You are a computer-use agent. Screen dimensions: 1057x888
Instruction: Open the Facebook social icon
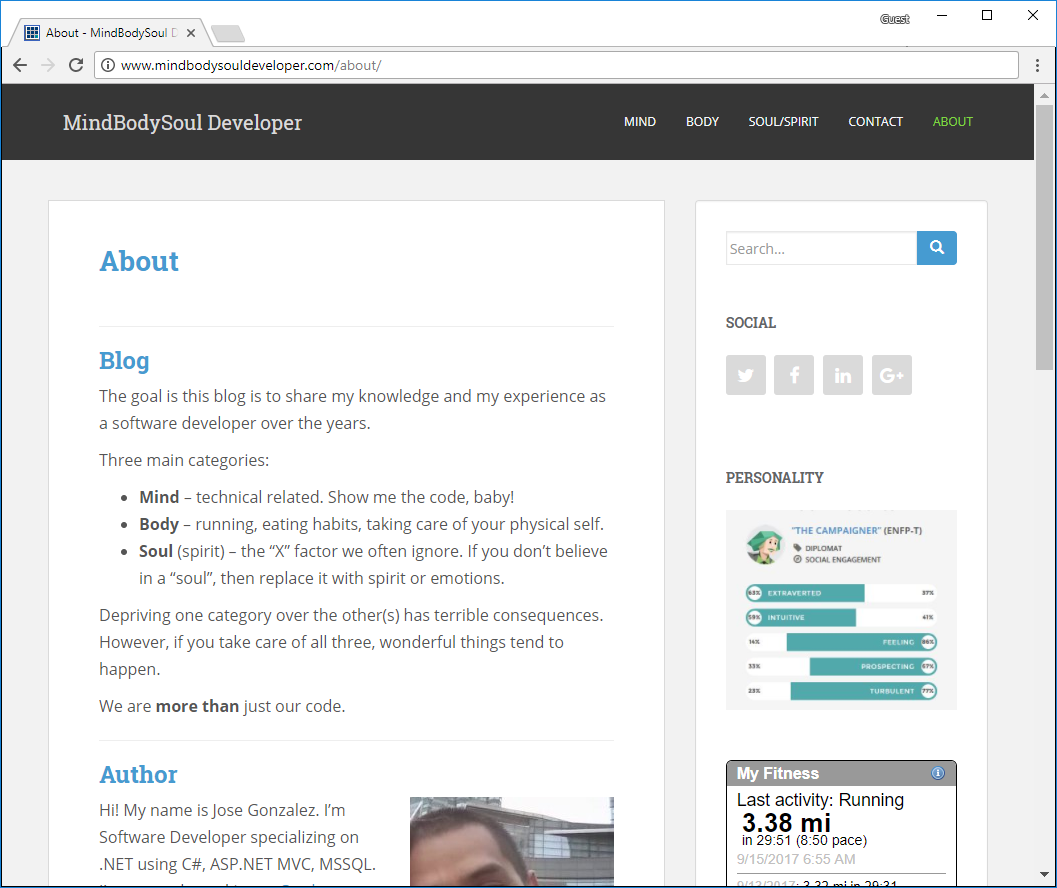(794, 375)
